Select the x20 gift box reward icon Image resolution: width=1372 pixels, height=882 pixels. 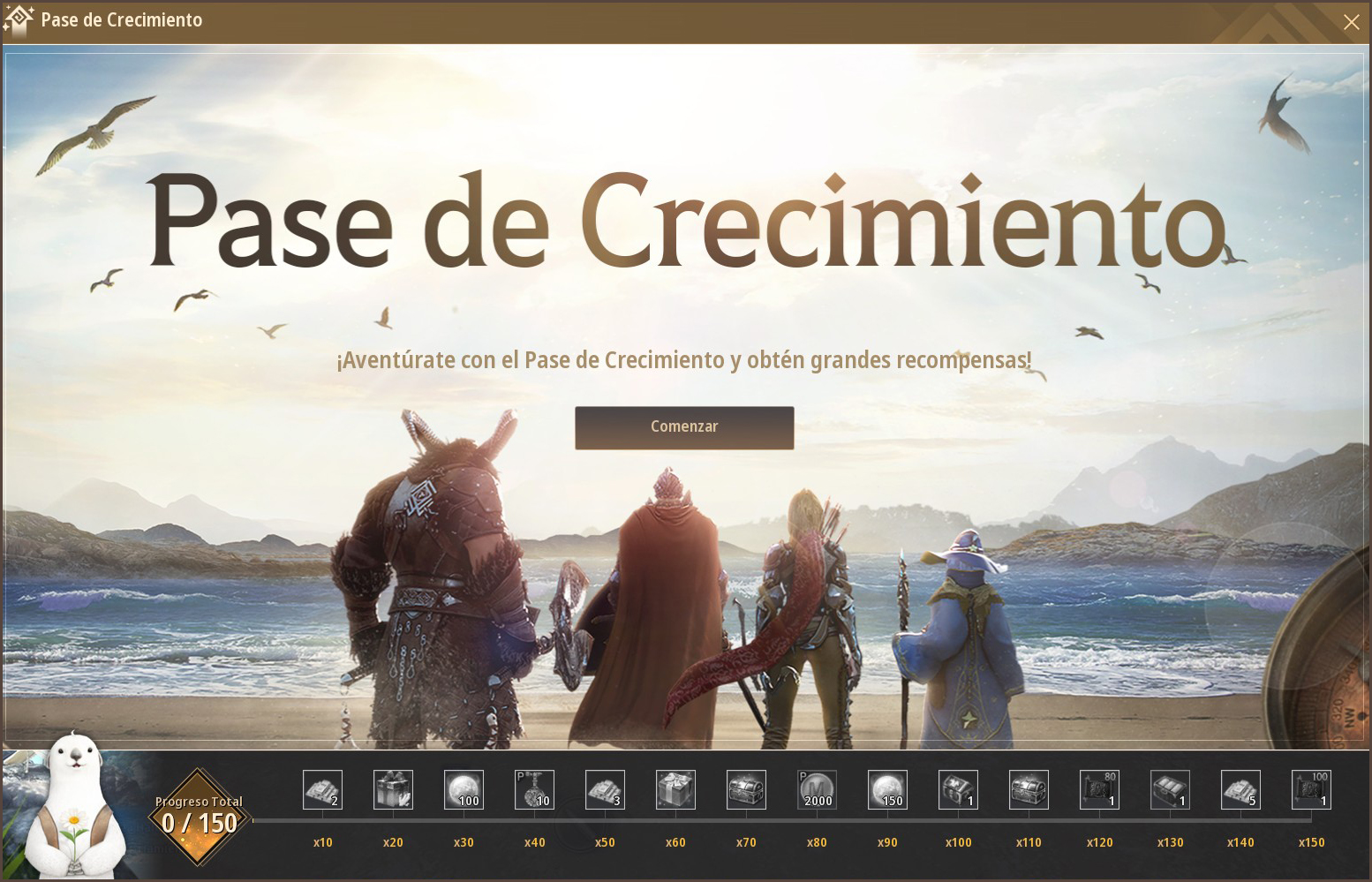[393, 789]
